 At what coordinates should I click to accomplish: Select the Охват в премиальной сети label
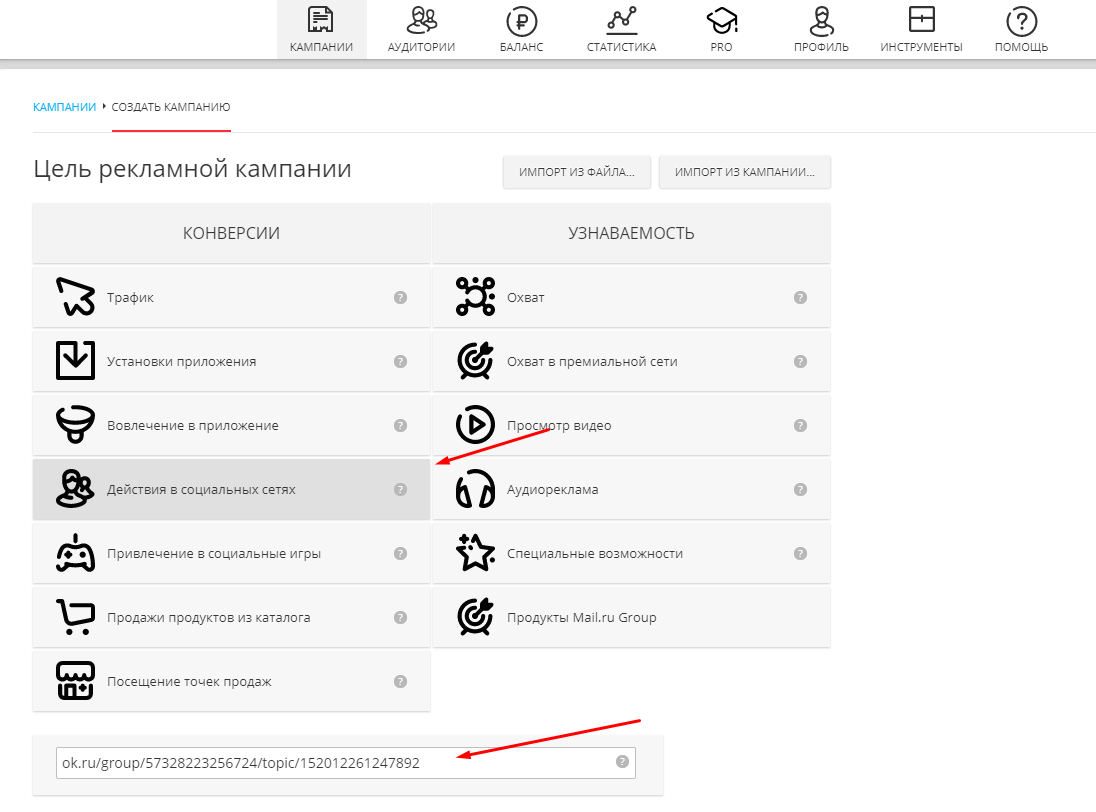(x=592, y=361)
